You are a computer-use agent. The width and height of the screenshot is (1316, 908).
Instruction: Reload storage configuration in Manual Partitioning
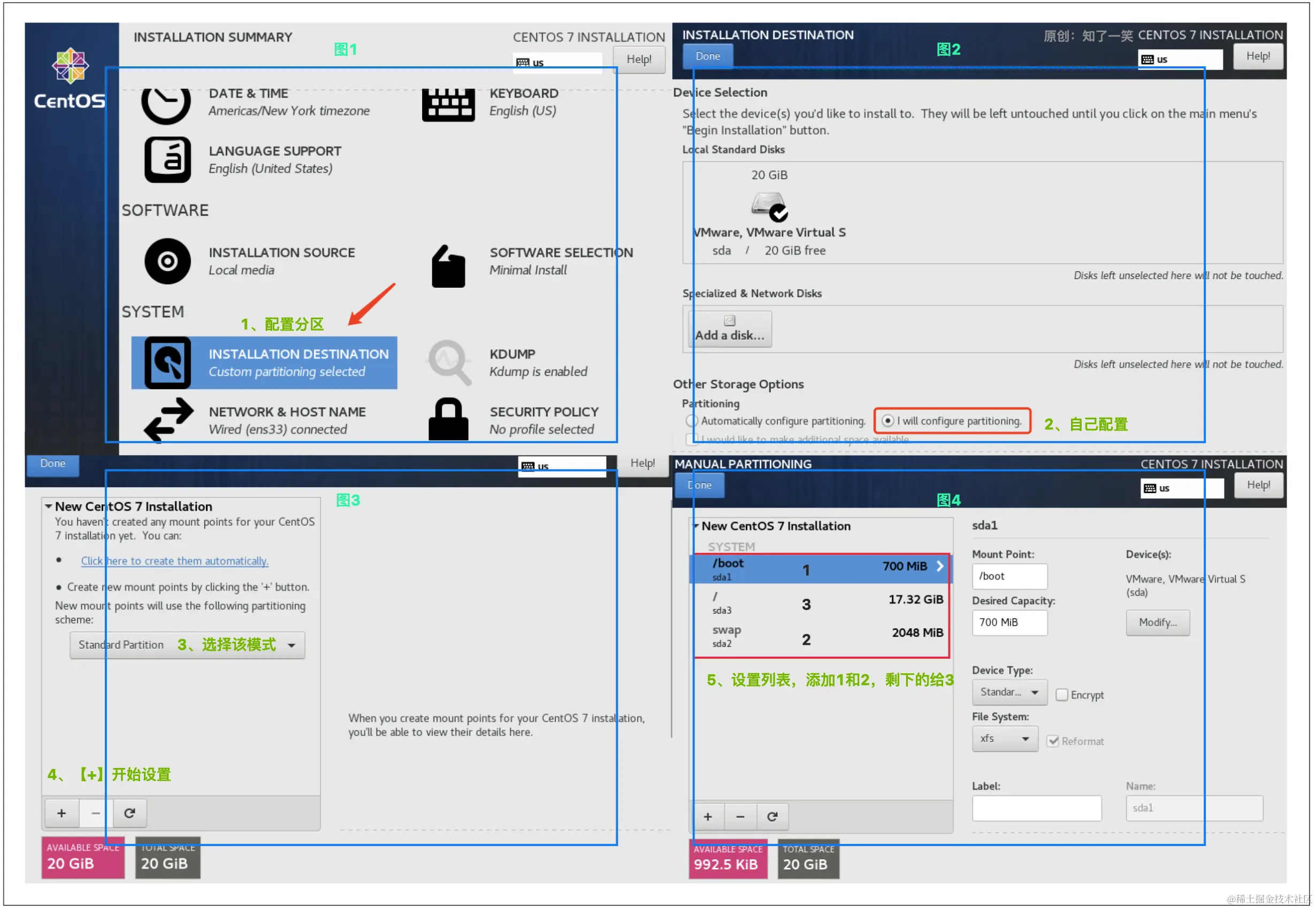point(772,817)
